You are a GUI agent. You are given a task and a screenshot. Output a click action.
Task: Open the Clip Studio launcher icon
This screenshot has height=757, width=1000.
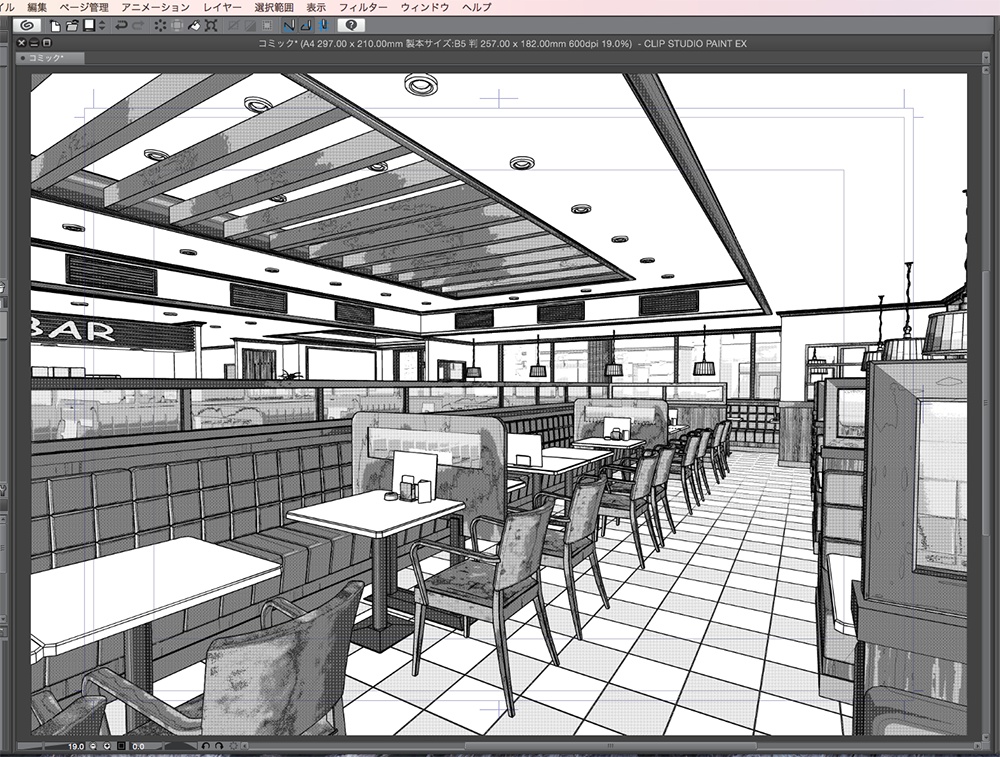pos(26,26)
